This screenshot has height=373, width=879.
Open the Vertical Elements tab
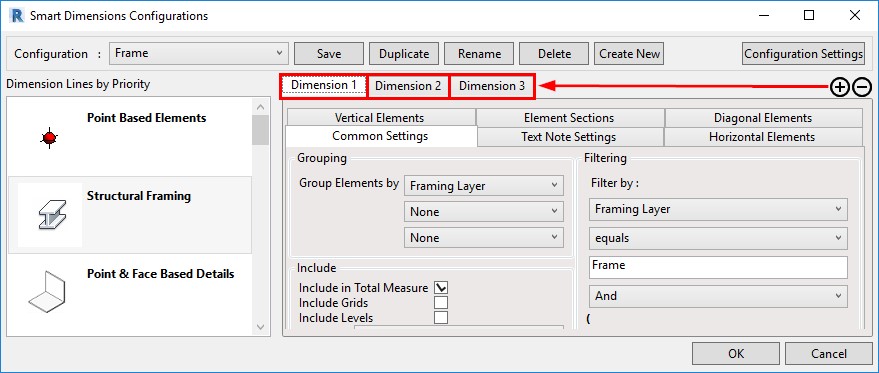[380, 118]
